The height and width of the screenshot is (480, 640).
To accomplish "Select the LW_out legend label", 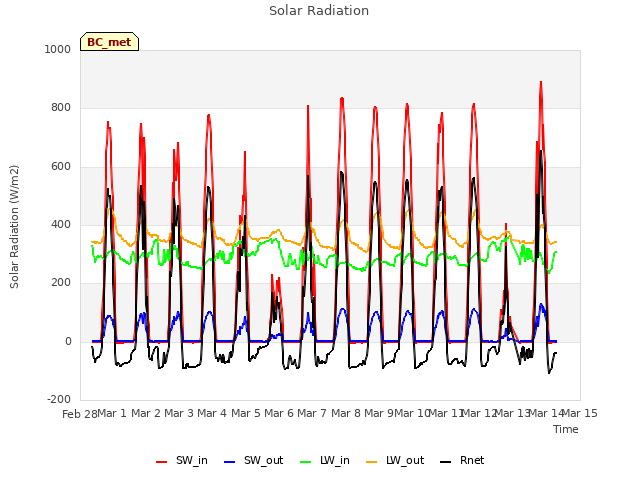I will click(x=405, y=460).
